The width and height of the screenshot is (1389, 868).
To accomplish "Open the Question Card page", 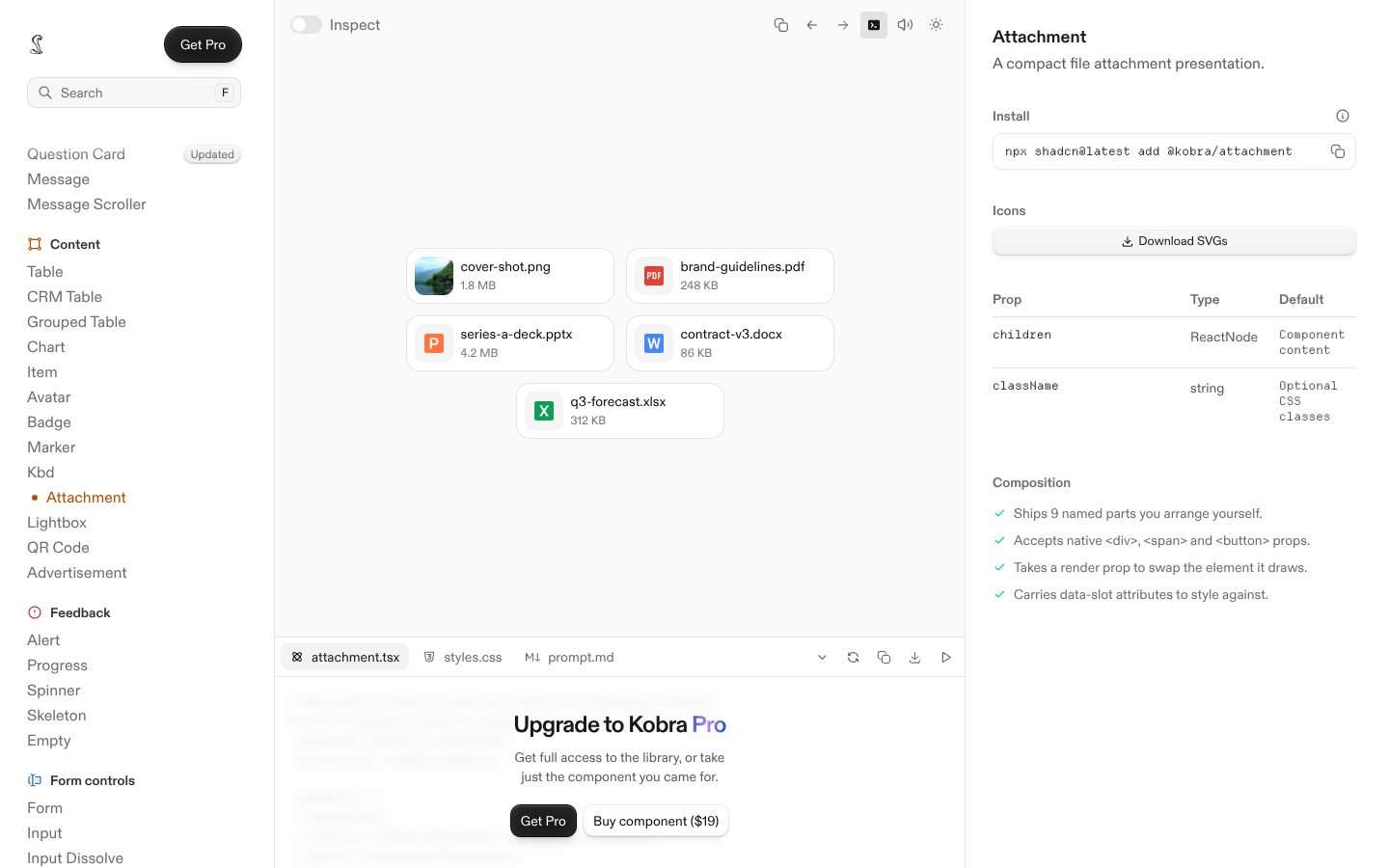I will click(x=76, y=154).
